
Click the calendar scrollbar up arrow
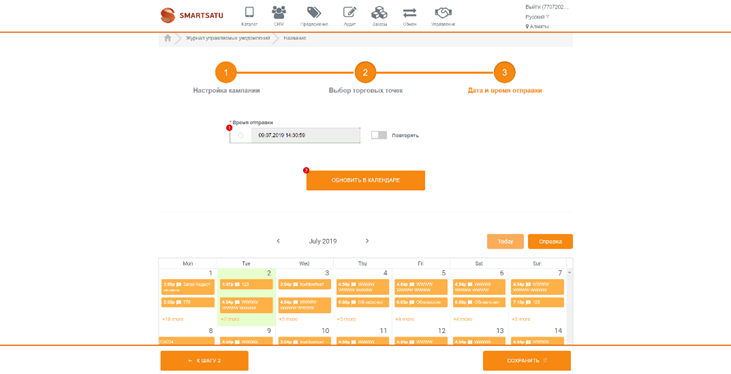[x=570, y=272]
